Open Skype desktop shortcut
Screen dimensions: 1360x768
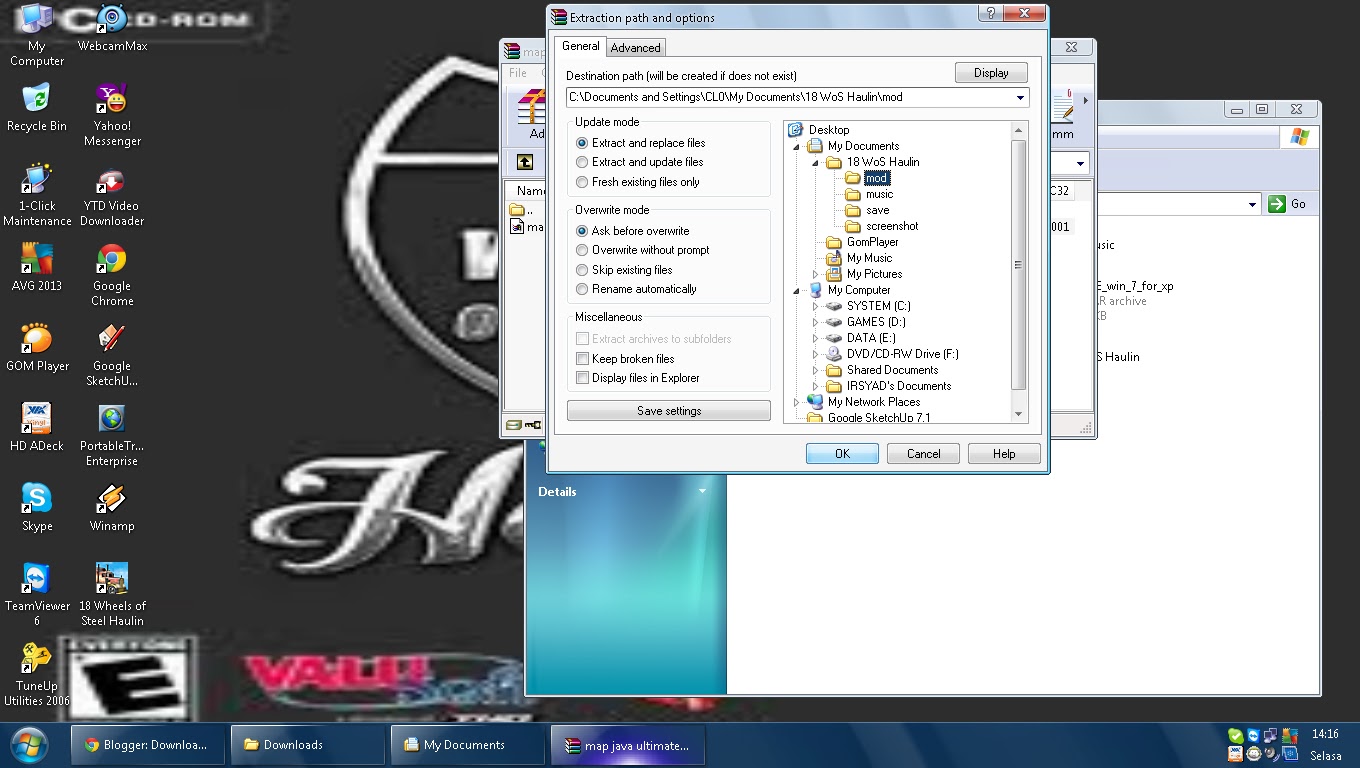37,507
